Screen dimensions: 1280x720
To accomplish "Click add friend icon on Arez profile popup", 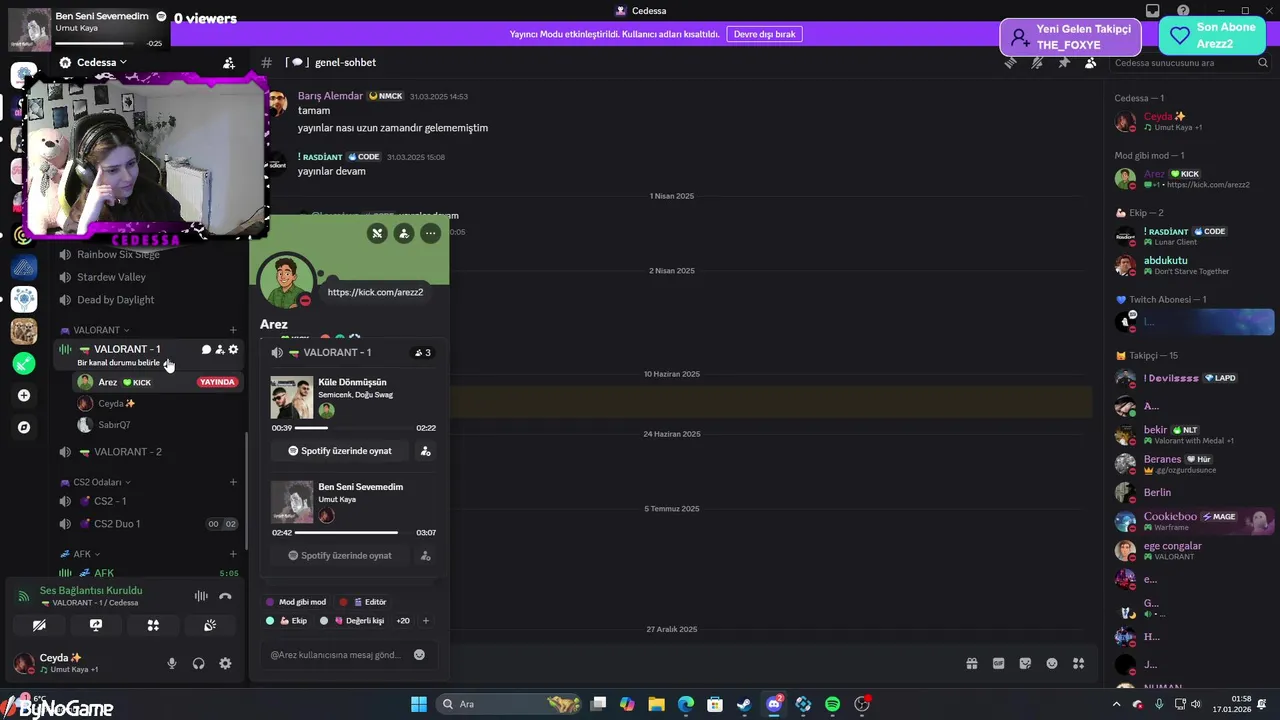I will coord(404,233).
